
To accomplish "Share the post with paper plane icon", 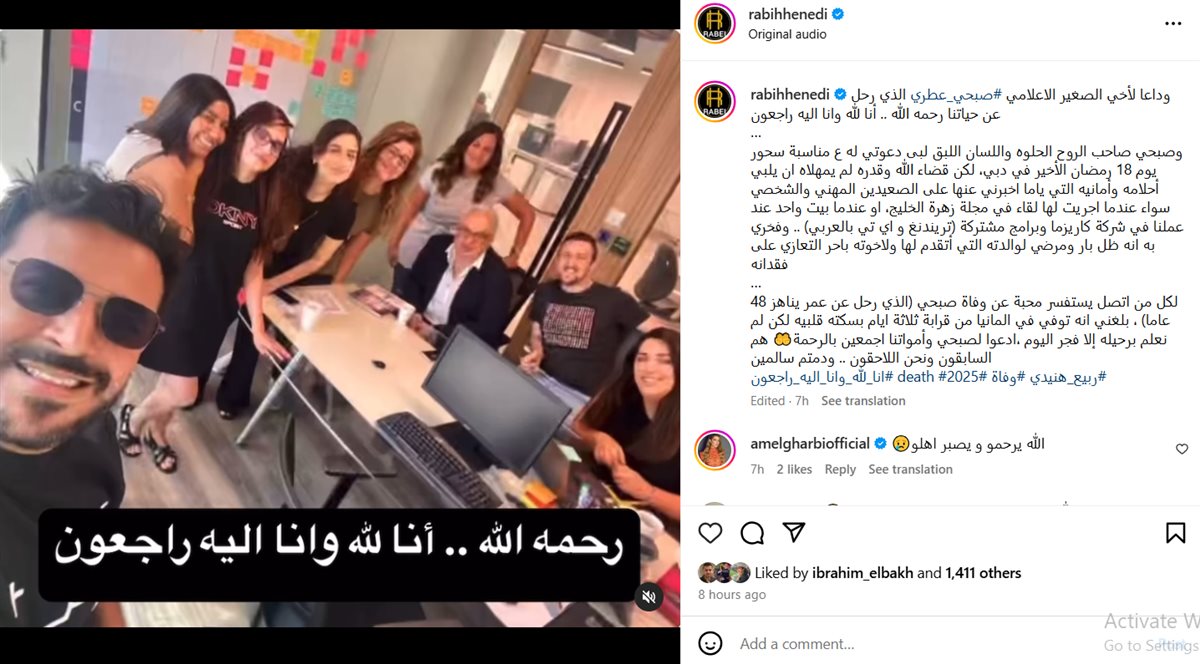I will pos(794,532).
